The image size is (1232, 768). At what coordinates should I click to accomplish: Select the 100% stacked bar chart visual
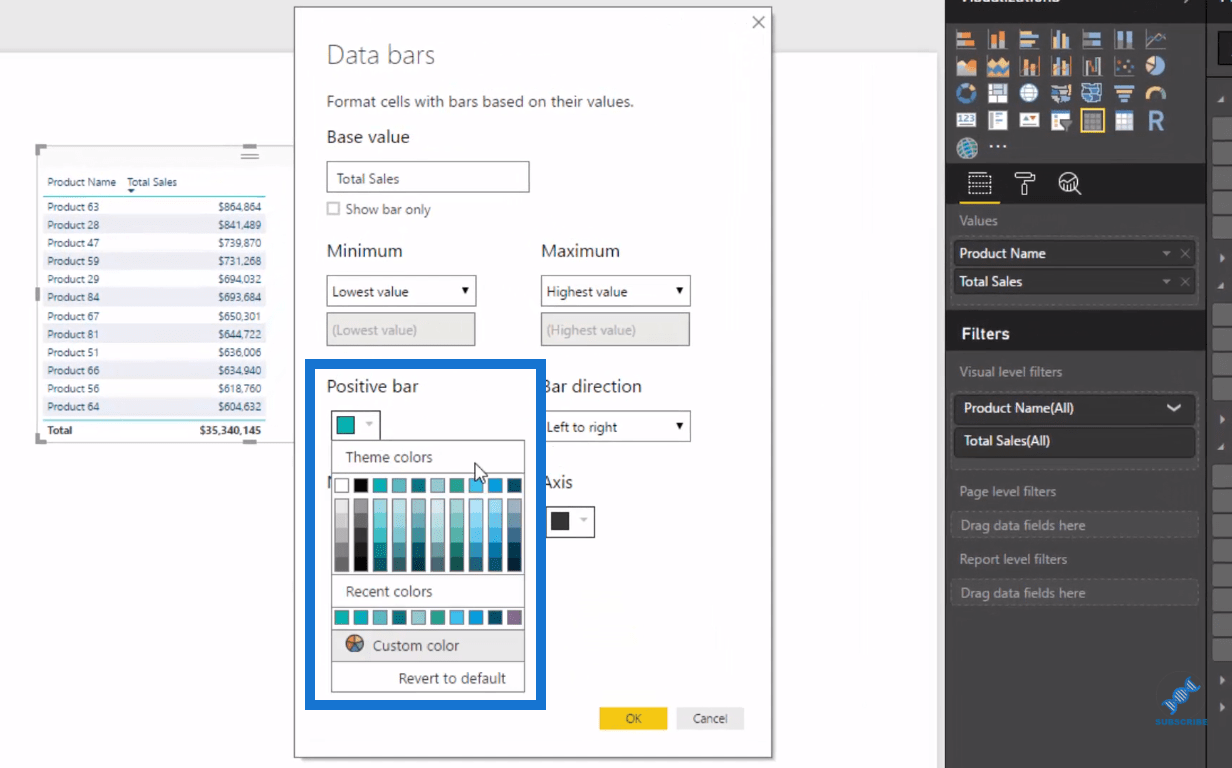[1093, 40]
